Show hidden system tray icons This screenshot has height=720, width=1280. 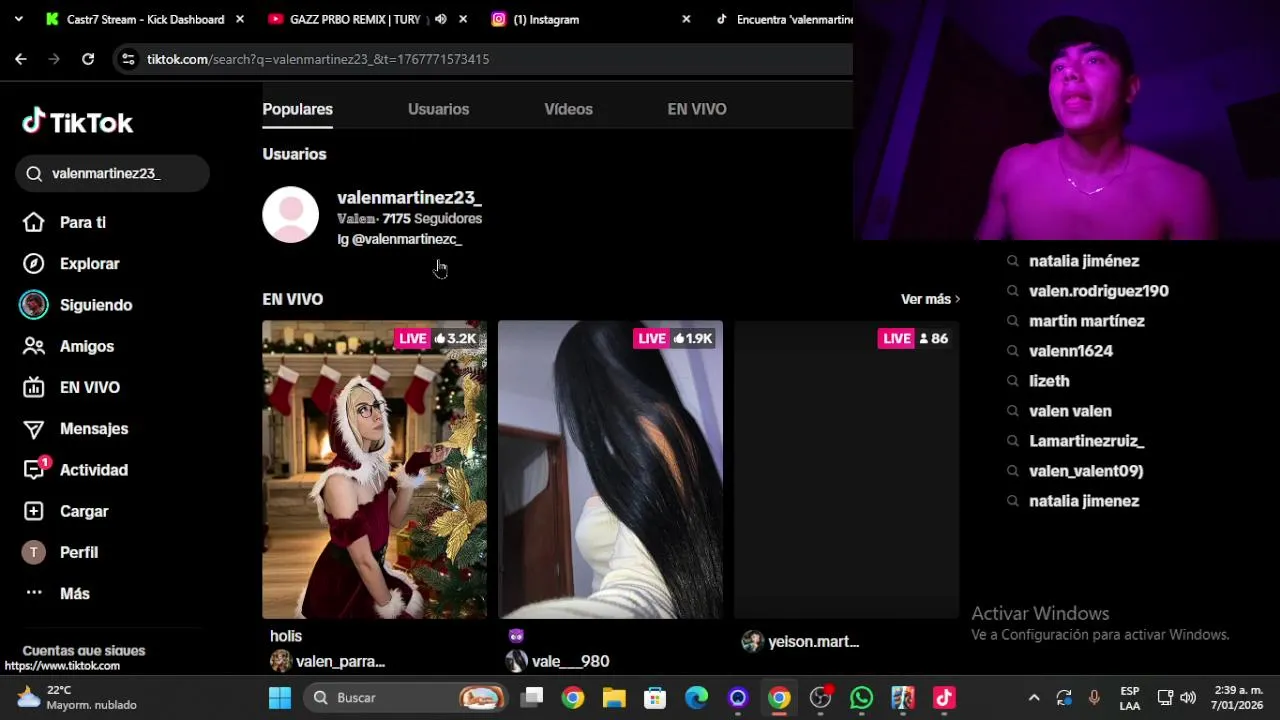tap(1034, 697)
